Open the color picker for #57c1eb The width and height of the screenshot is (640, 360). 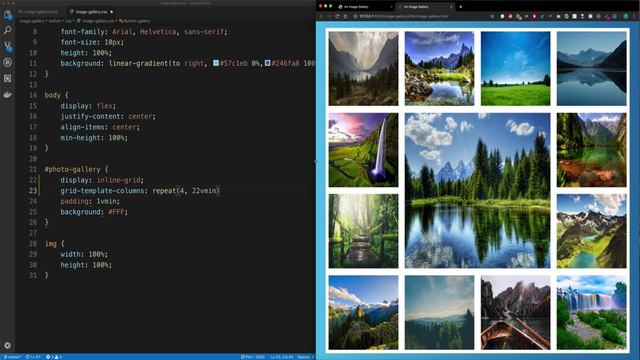click(216, 63)
